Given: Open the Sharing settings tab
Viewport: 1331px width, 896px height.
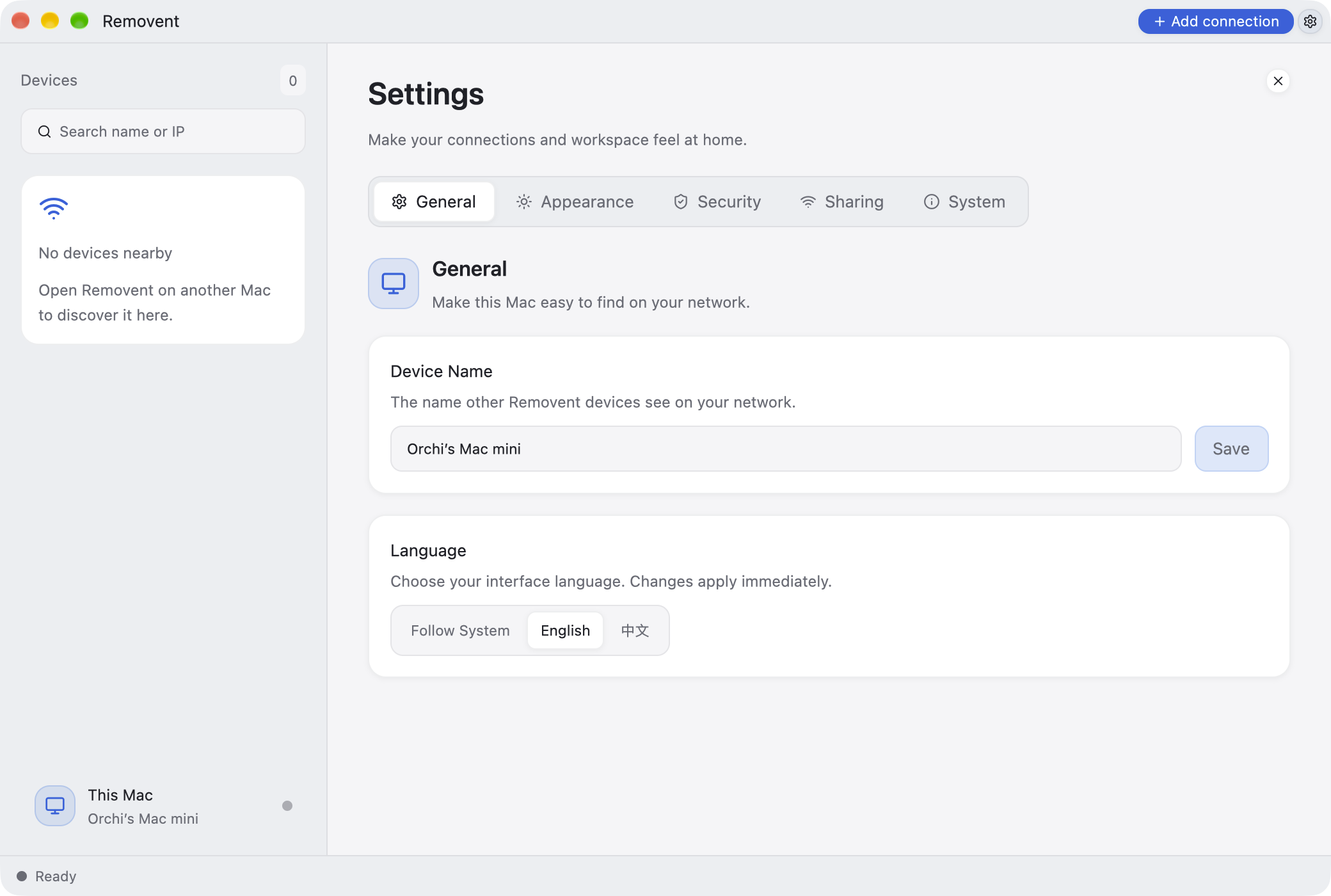Looking at the screenshot, I should 842,202.
